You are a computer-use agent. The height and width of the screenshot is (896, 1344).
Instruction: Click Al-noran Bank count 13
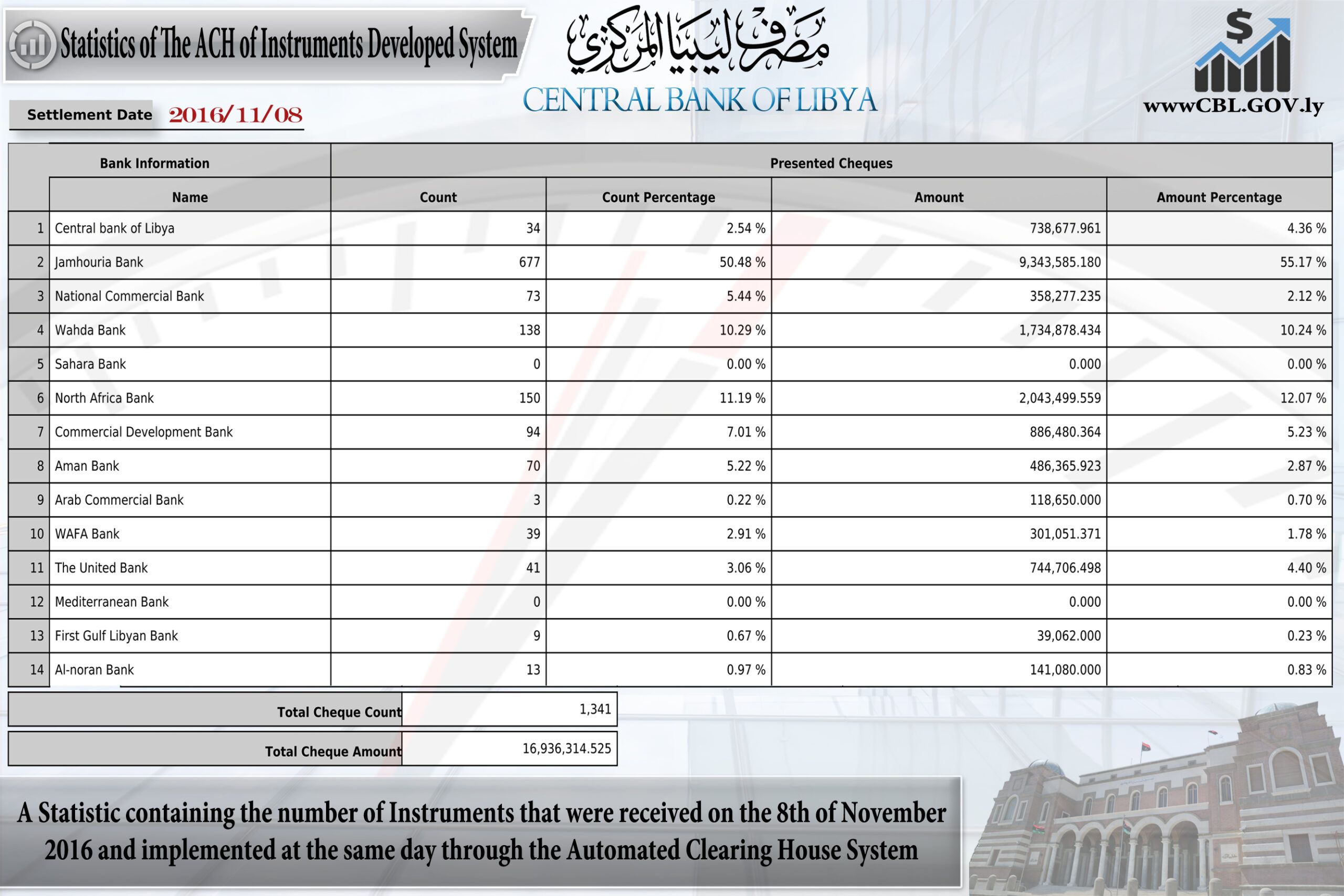[x=533, y=670]
